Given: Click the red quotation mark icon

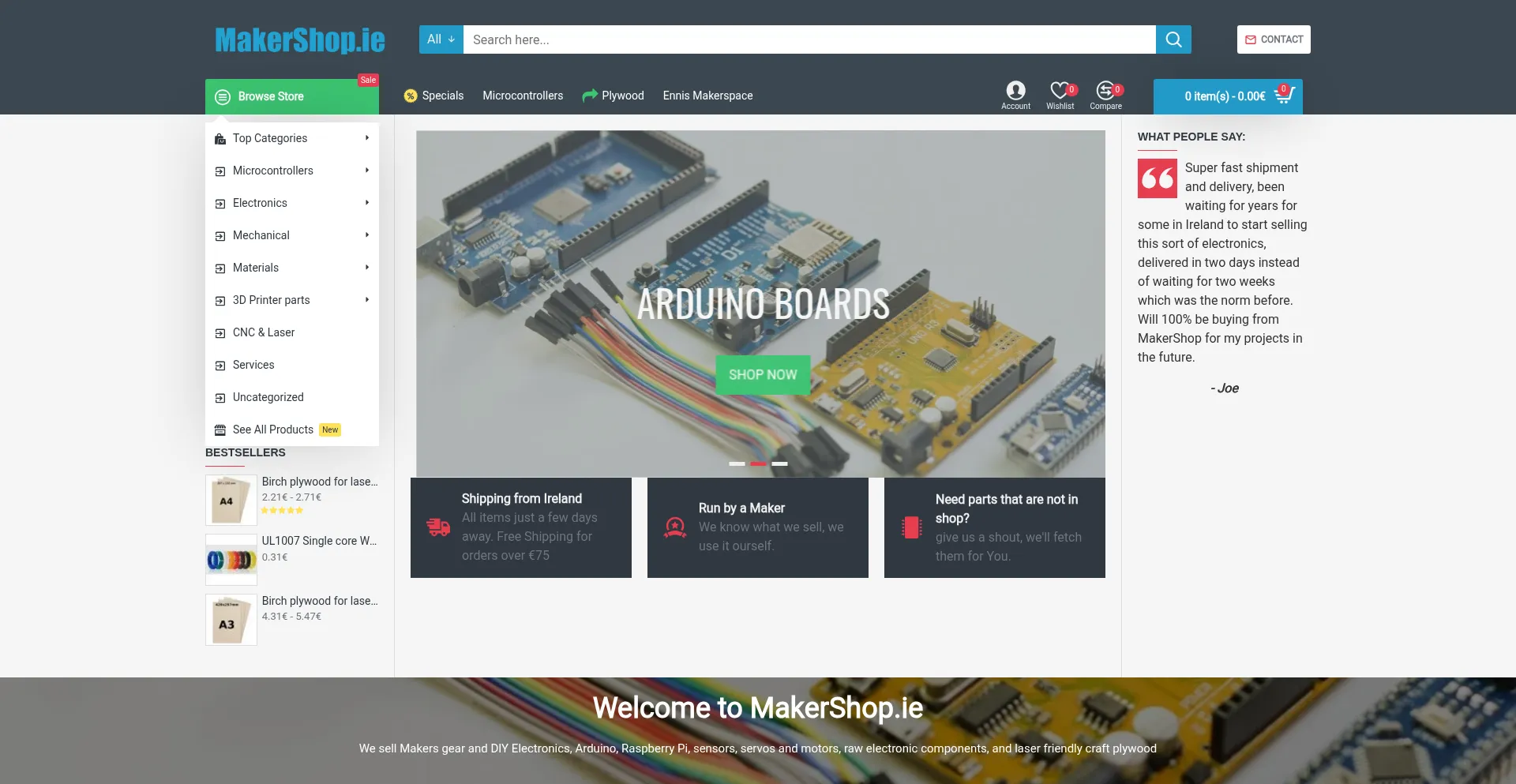Looking at the screenshot, I should tap(1158, 178).
